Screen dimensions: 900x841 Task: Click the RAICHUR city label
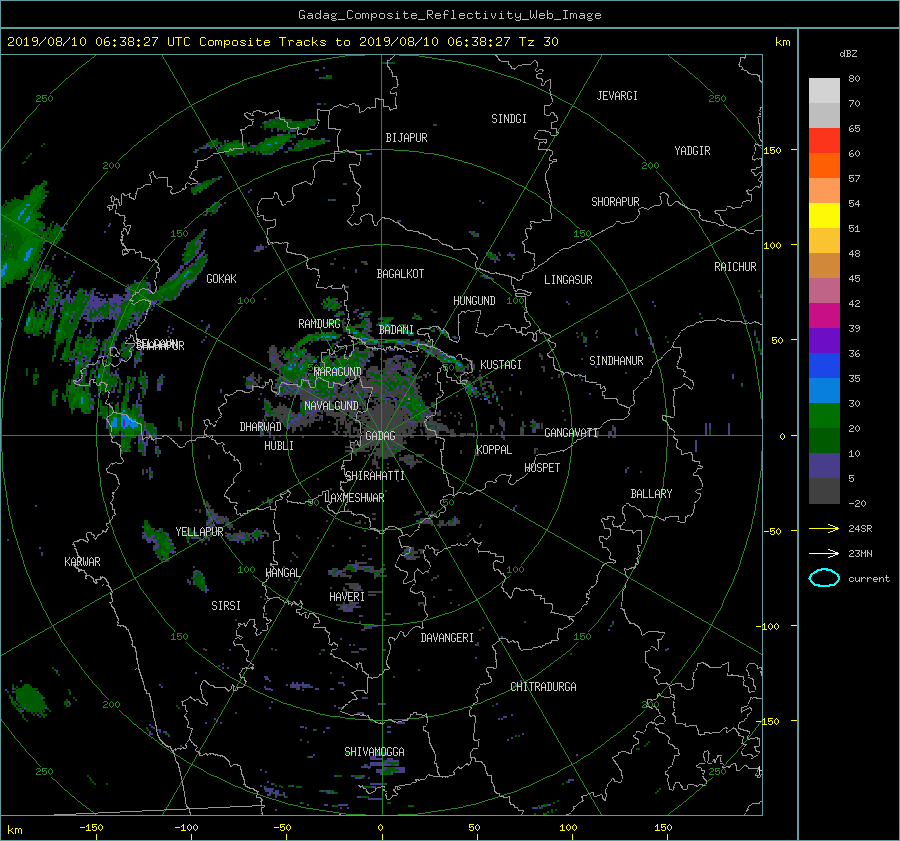[735, 267]
